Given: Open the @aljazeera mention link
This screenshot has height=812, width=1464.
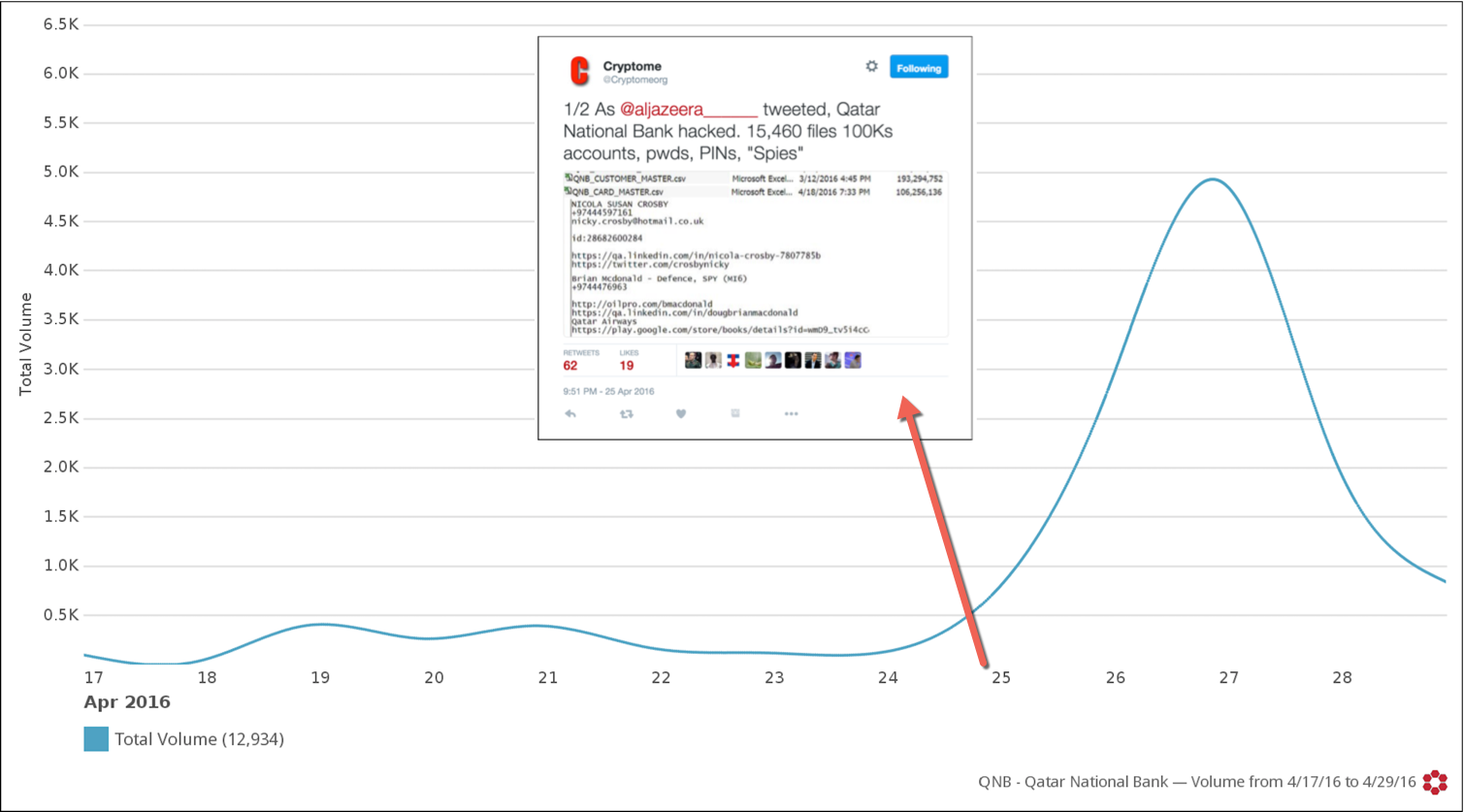Looking at the screenshot, I should pyautogui.click(x=688, y=110).
